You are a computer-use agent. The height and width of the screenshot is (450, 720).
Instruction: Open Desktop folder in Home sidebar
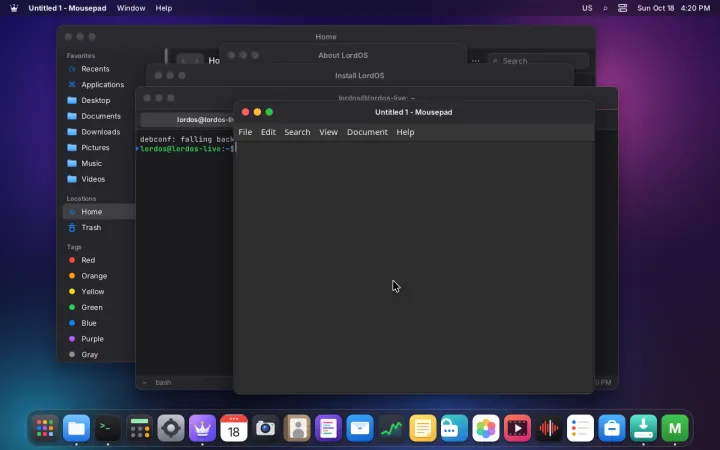click(96, 101)
